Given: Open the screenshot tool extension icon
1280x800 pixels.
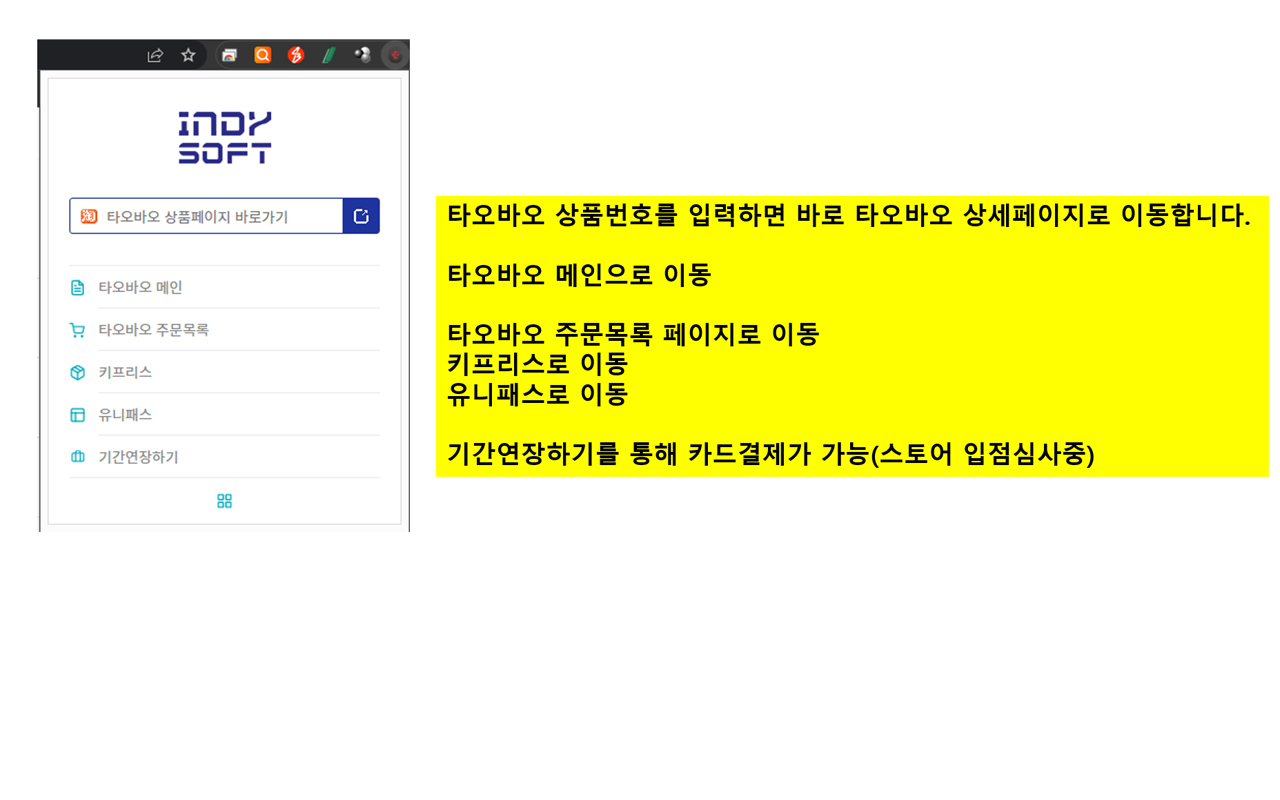Looking at the screenshot, I should tap(229, 55).
